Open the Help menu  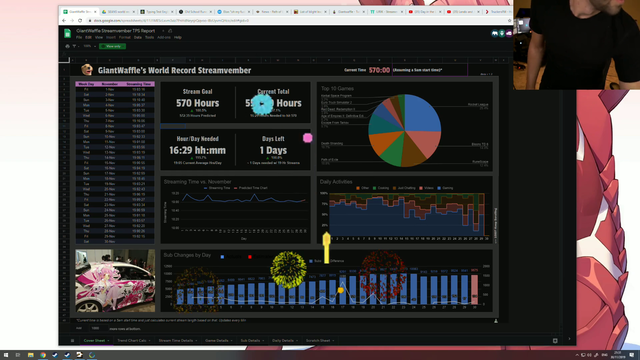[178, 37]
